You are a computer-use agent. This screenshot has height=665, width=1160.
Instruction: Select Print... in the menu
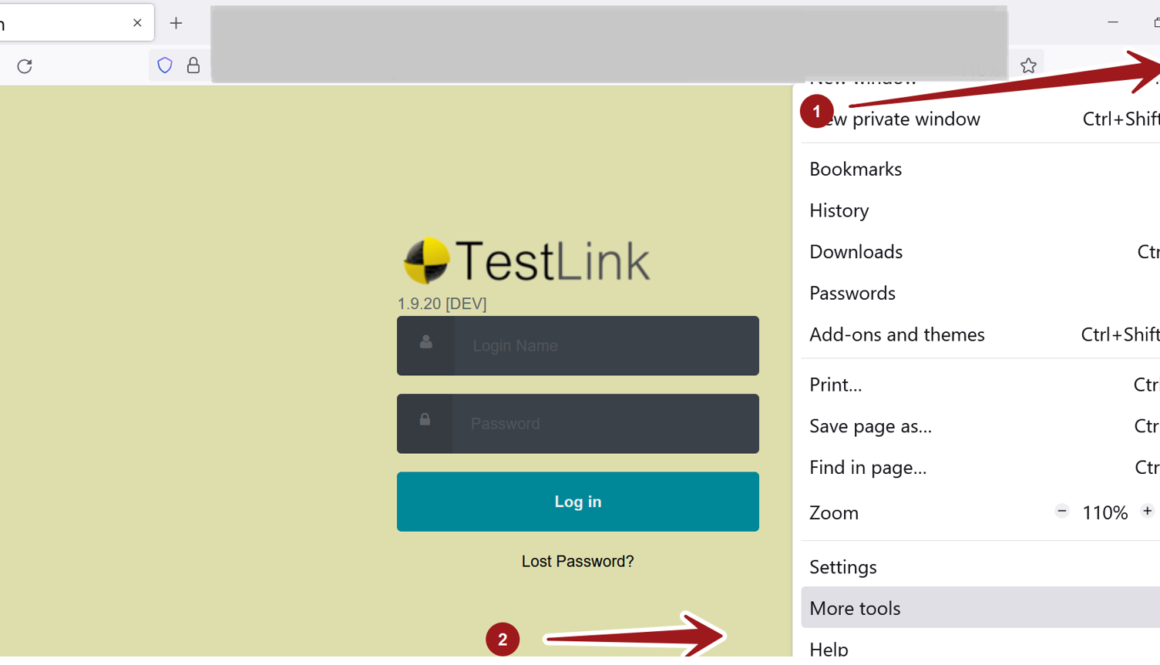(980, 385)
